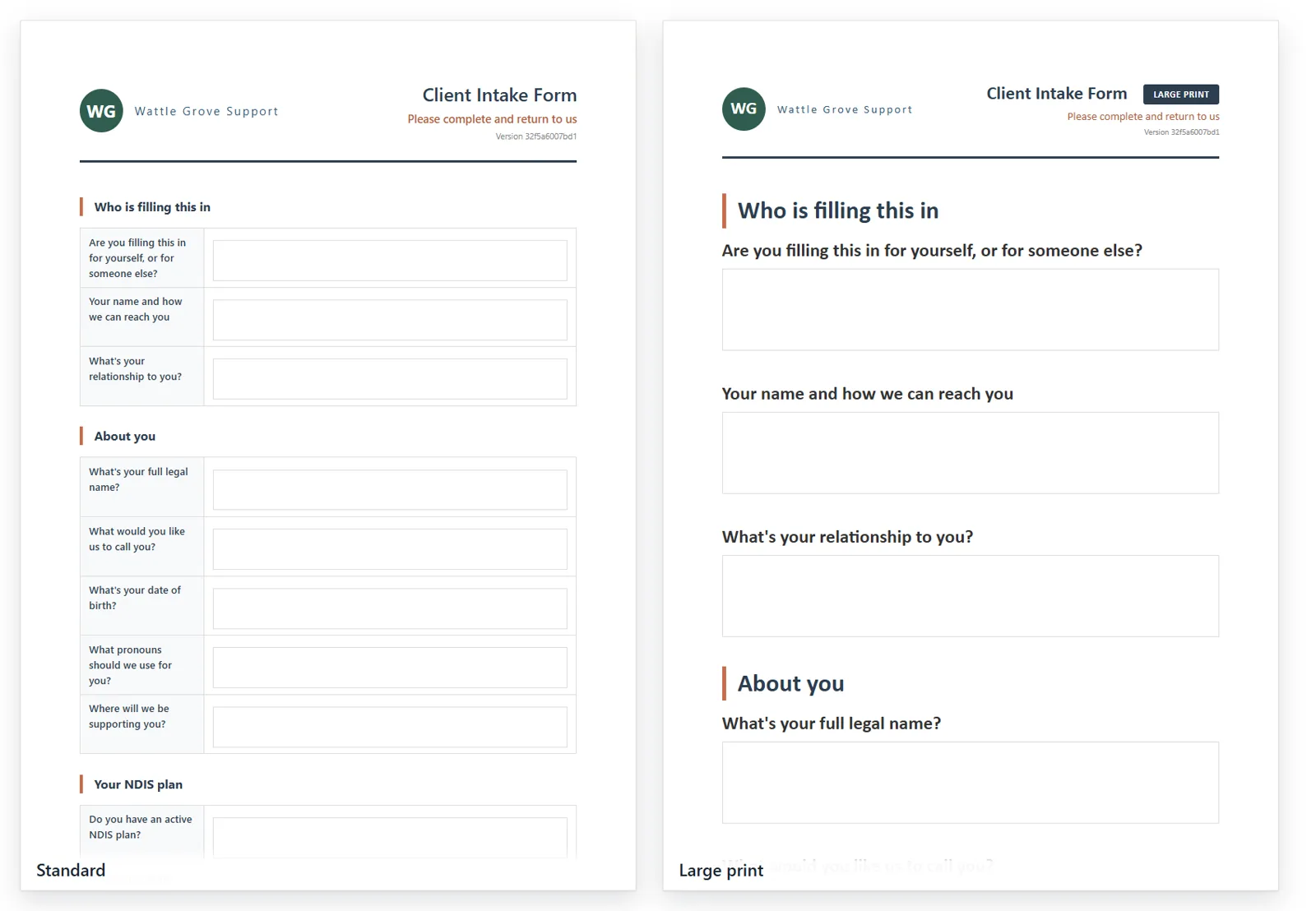Click the 'Version 32f5a6007bd1' text on the Standard form
The height and width of the screenshot is (911, 1316).
[x=536, y=136]
